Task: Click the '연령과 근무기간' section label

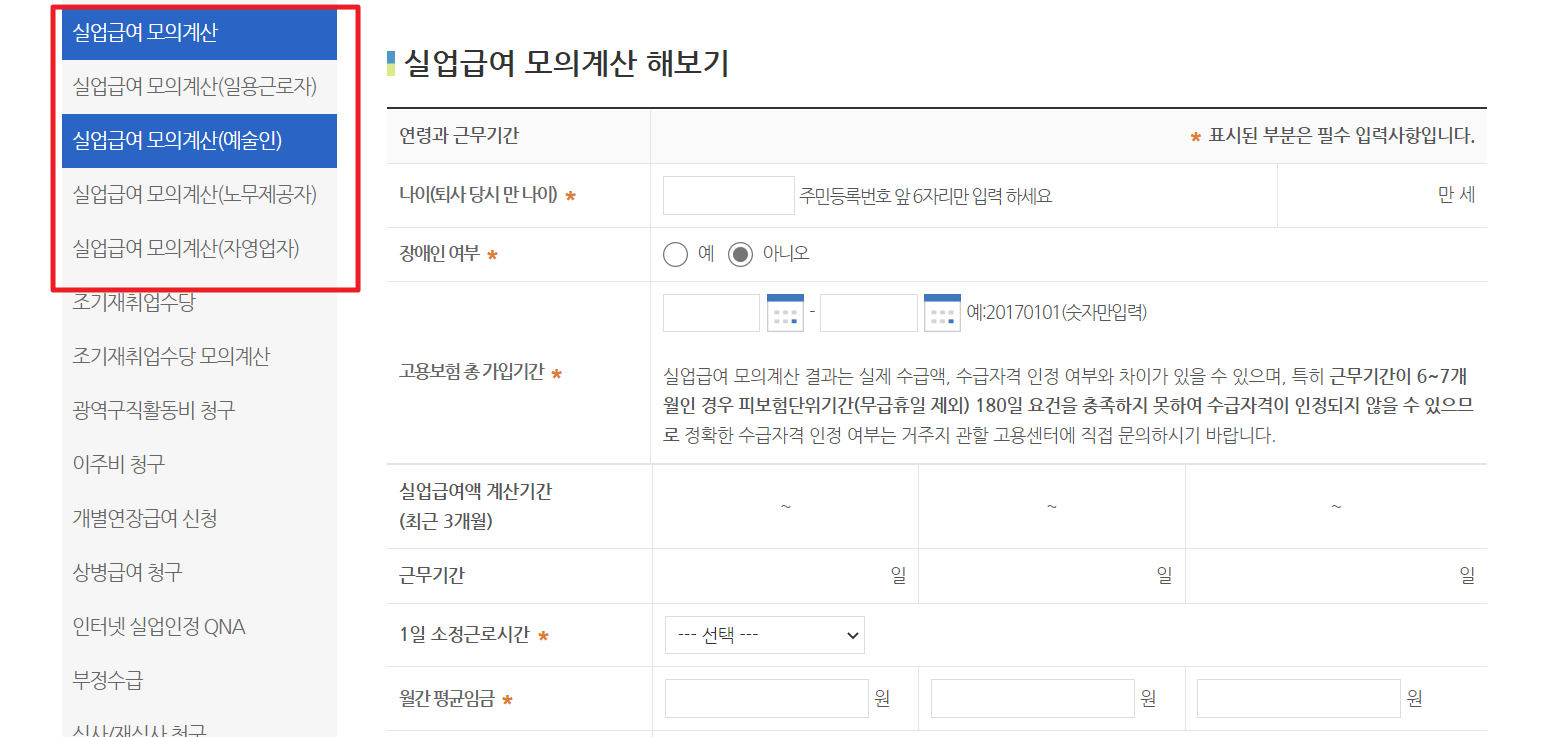Action: click(x=459, y=136)
